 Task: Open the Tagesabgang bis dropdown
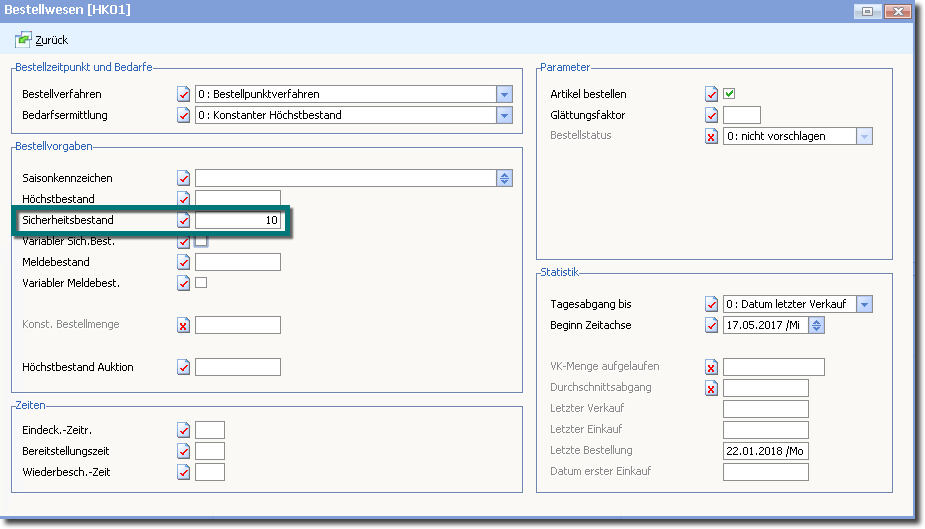[x=865, y=304]
